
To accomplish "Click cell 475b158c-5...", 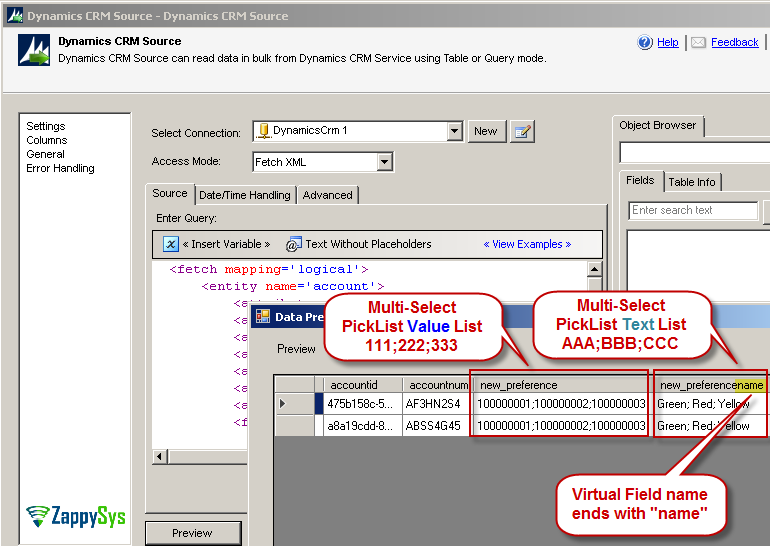I will click(x=363, y=404).
